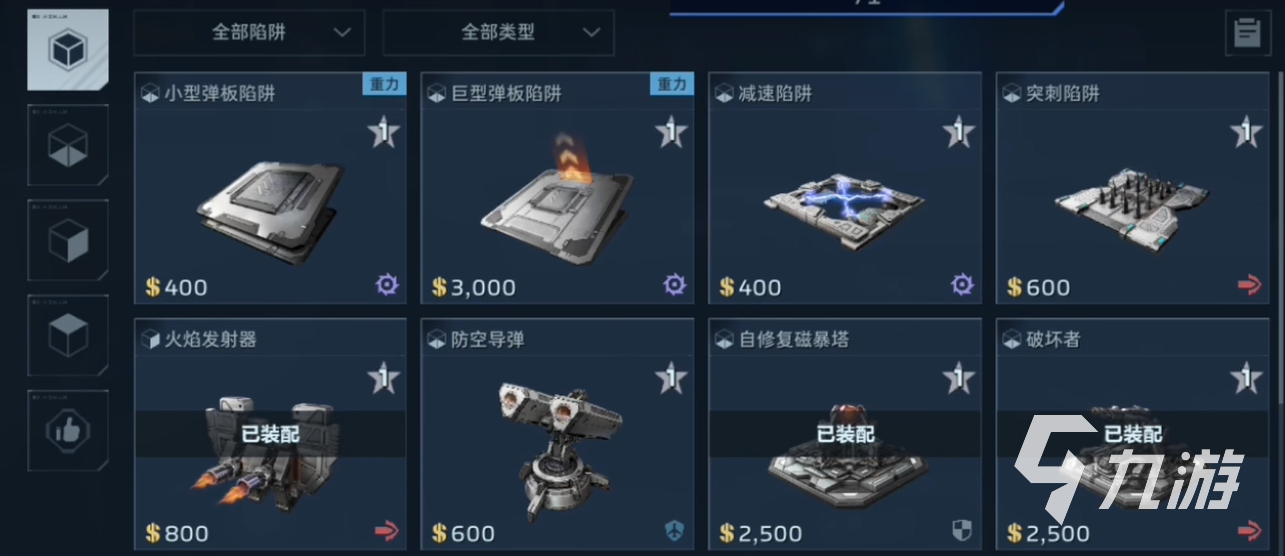Click the red arrow icon on 火焰发射器
This screenshot has width=1285, height=556.
[386, 530]
